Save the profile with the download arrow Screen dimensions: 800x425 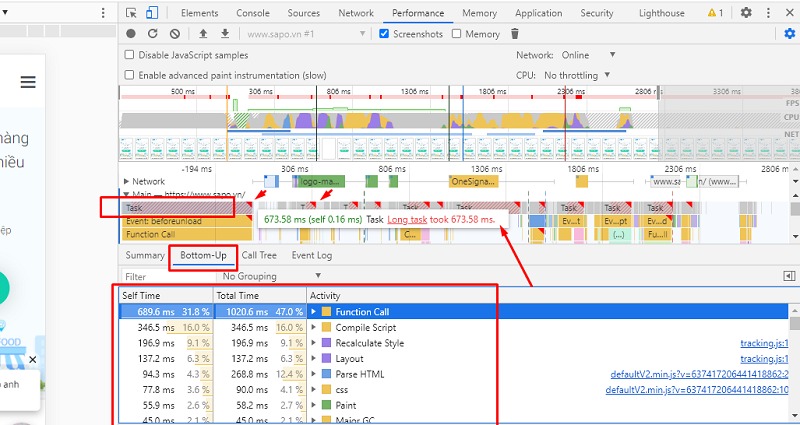tap(225, 34)
